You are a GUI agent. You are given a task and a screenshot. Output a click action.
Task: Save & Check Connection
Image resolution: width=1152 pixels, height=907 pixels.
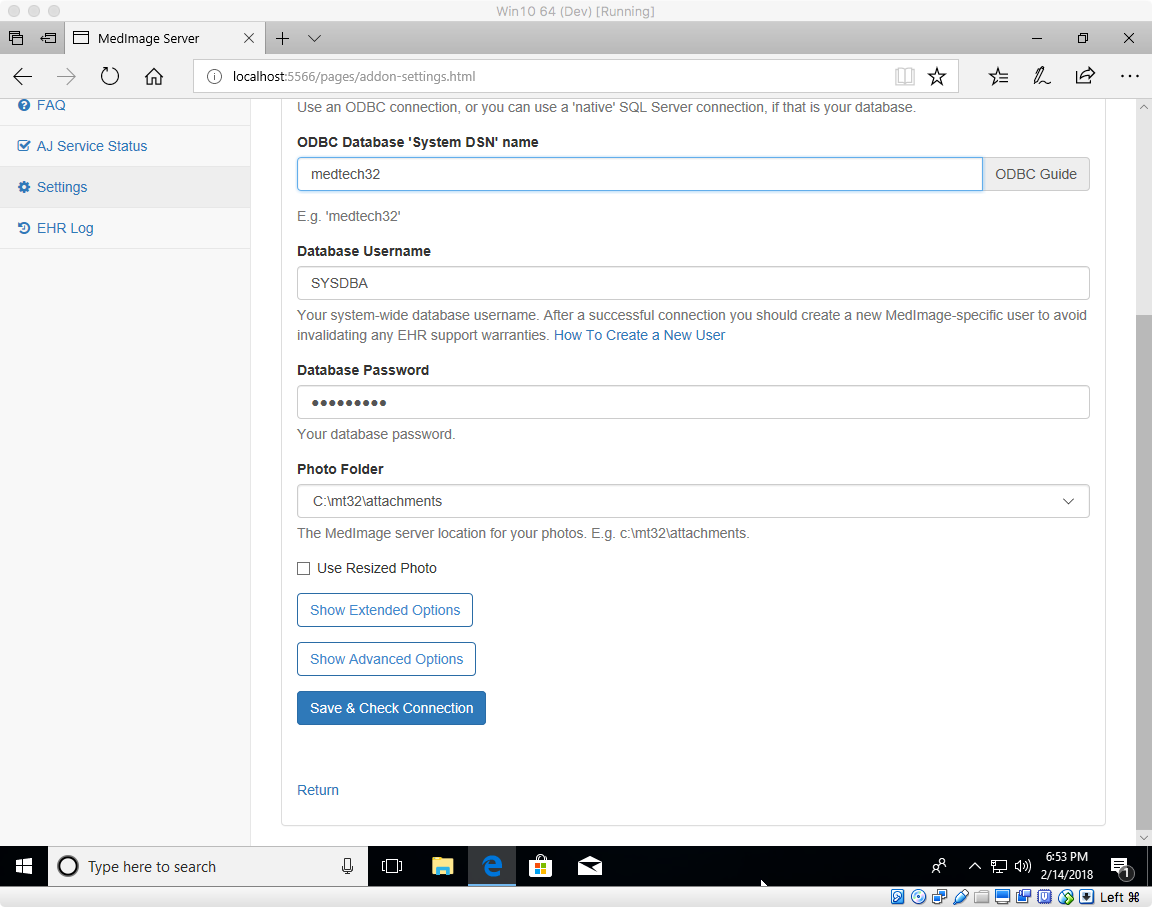(391, 708)
